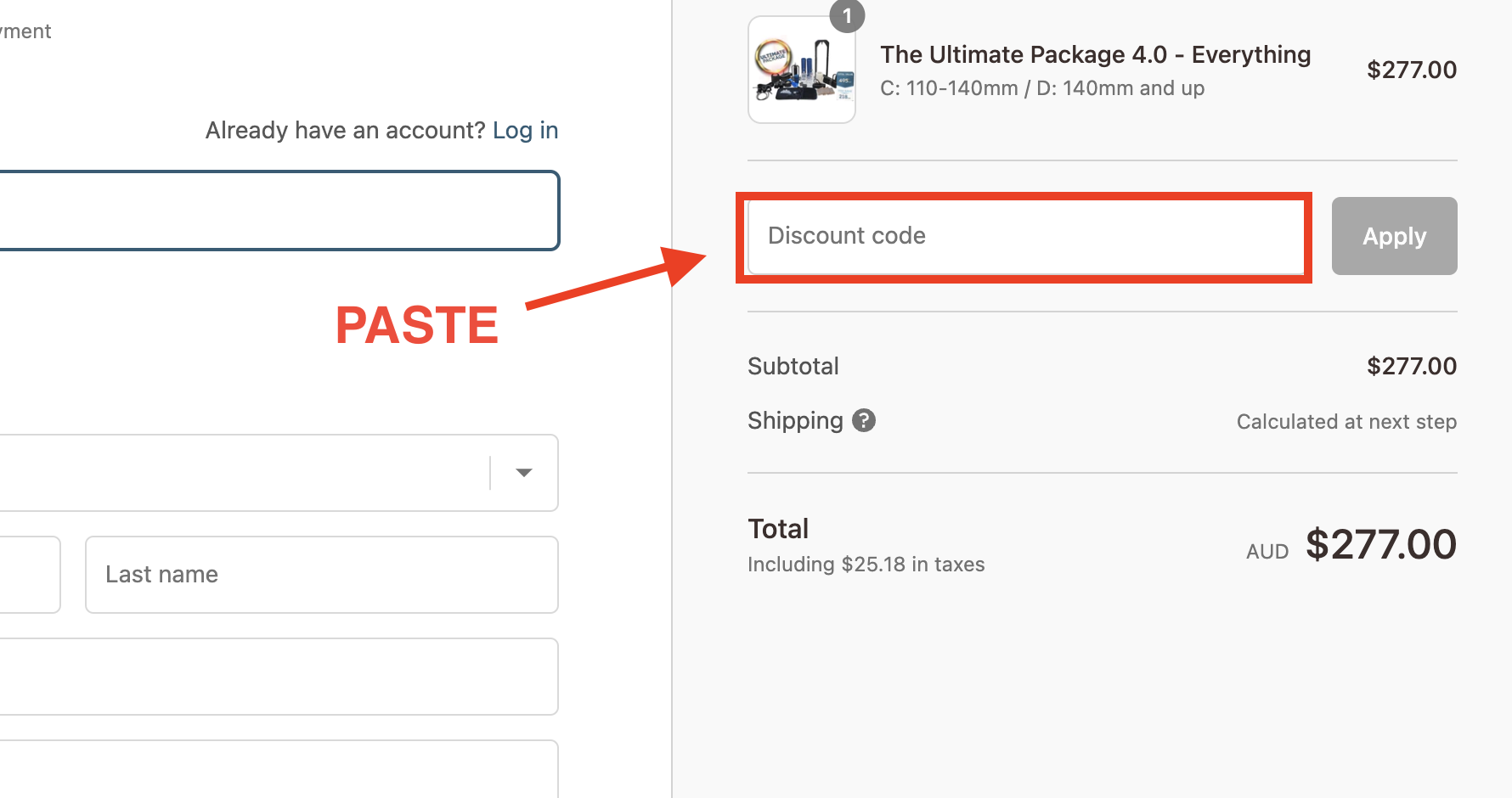This screenshot has height=798, width=1512.
Task: Click Calculated at next step text
Action: tap(1346, 422)
